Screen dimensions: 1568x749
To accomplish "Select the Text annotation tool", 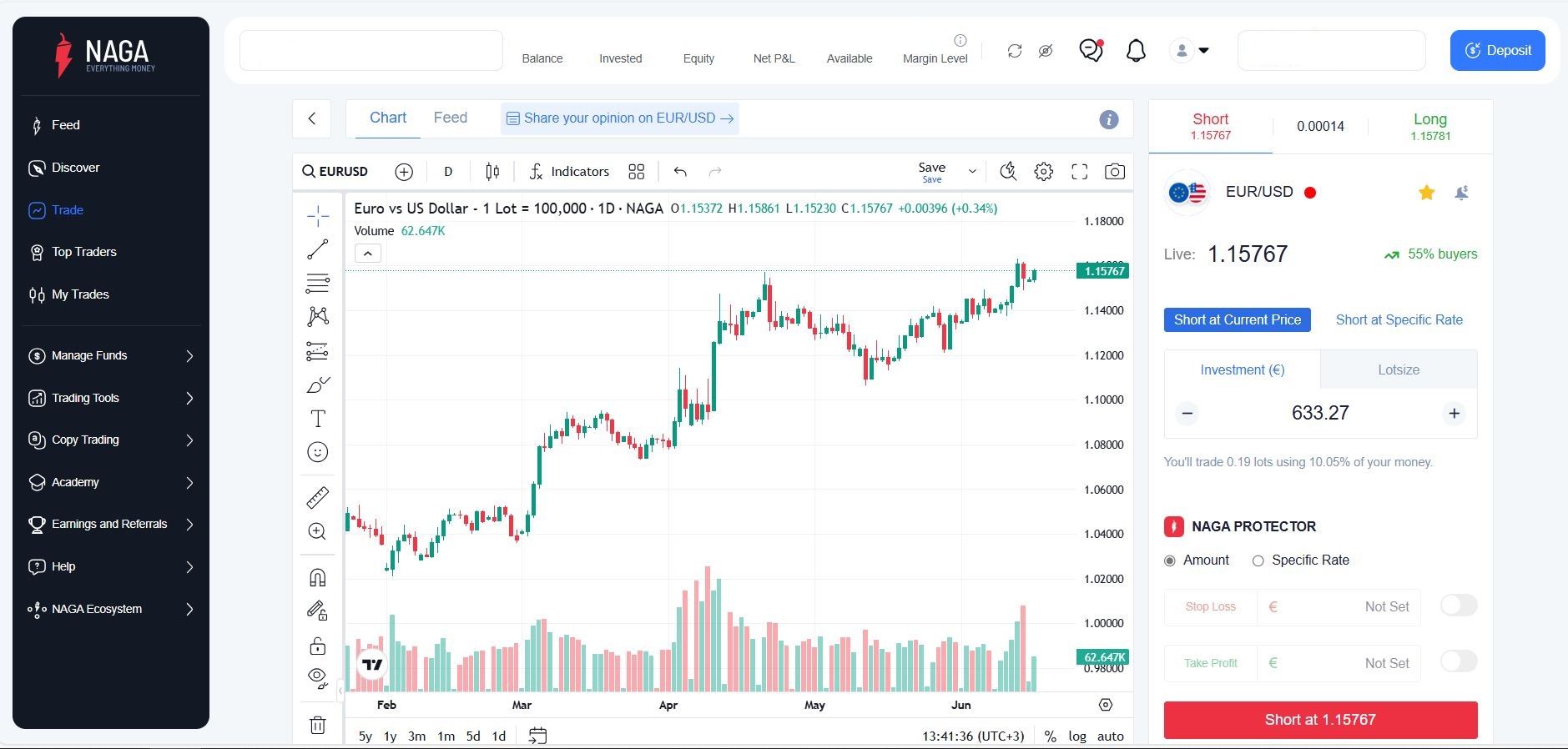I will 317,419.
